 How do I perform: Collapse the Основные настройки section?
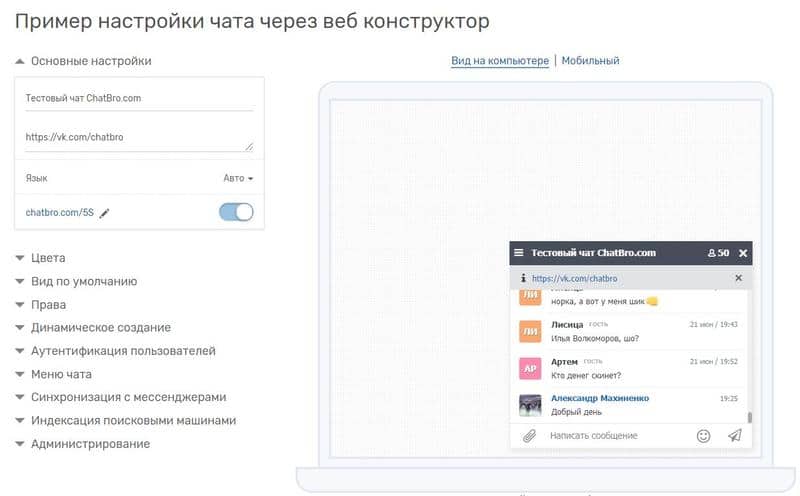83,61
